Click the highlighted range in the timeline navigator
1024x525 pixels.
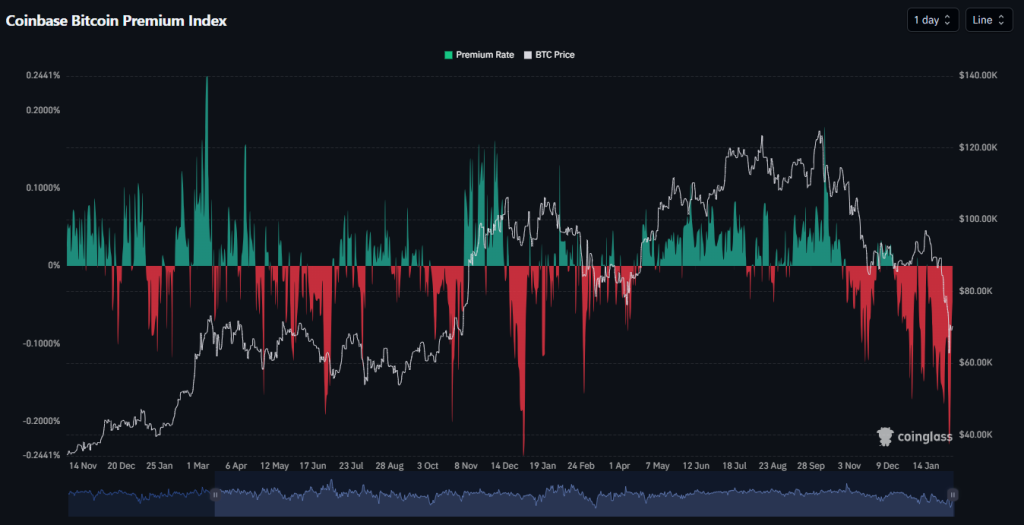[x=580, y=495]
